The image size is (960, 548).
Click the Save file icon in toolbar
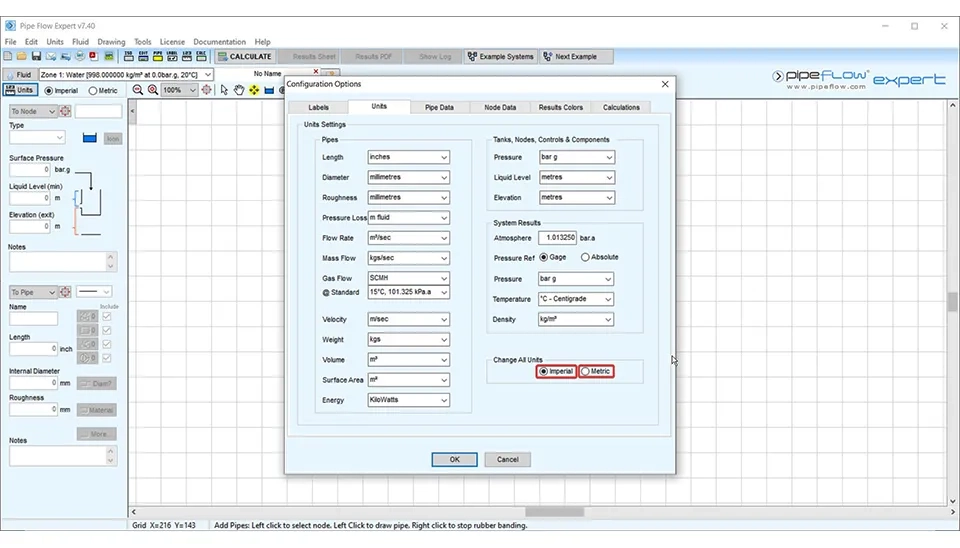click(x=36, y=57)
